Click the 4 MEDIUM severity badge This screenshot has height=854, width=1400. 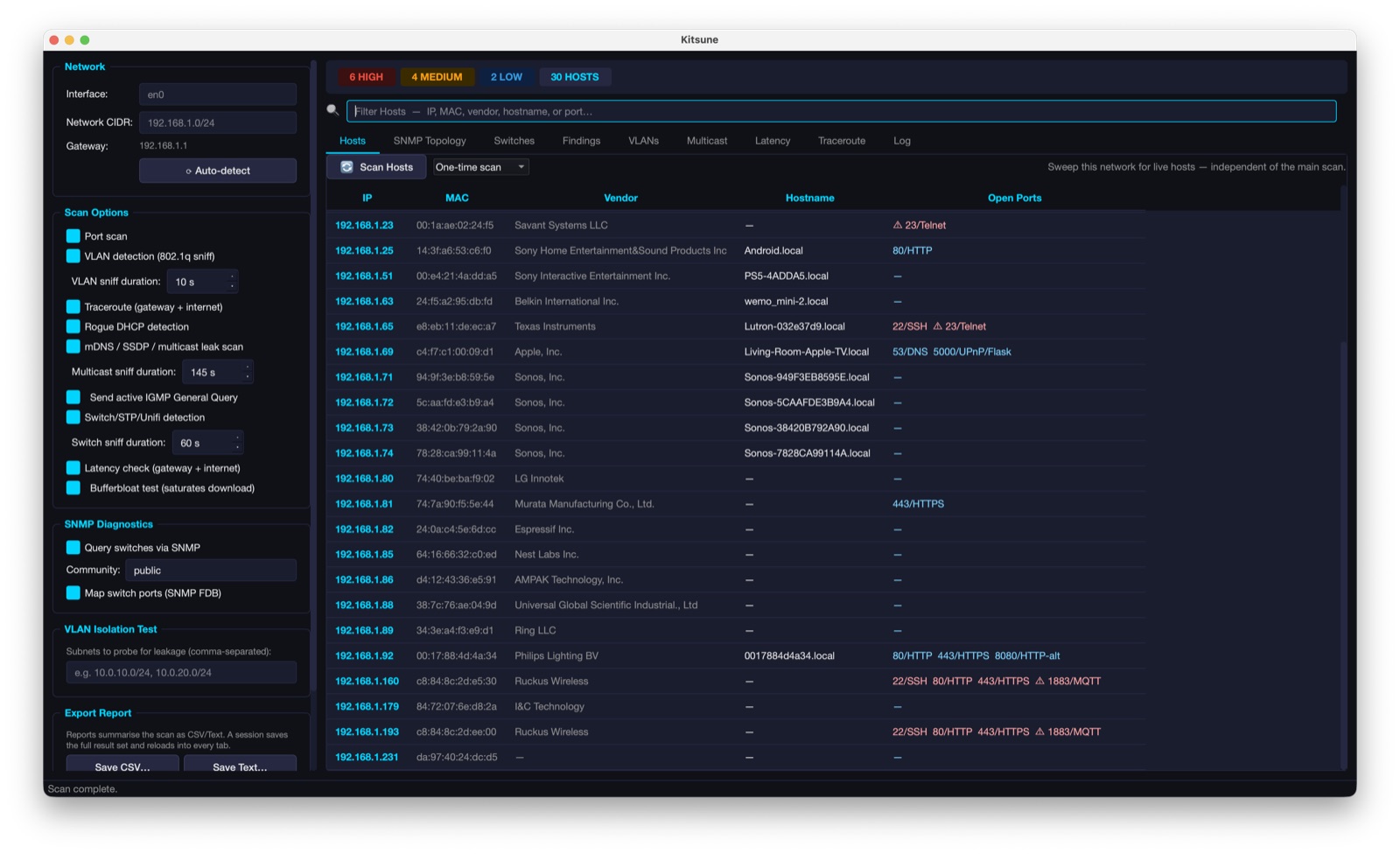[437, 77]
